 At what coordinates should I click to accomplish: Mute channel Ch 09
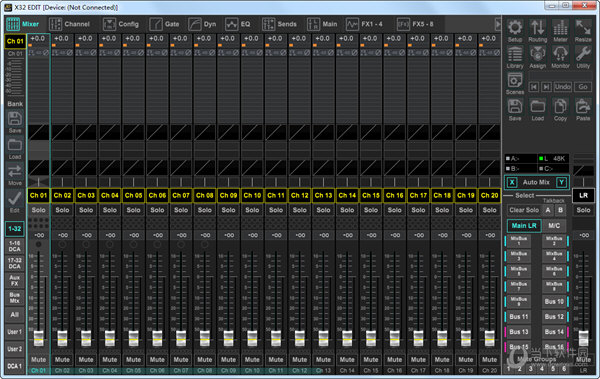228,359
